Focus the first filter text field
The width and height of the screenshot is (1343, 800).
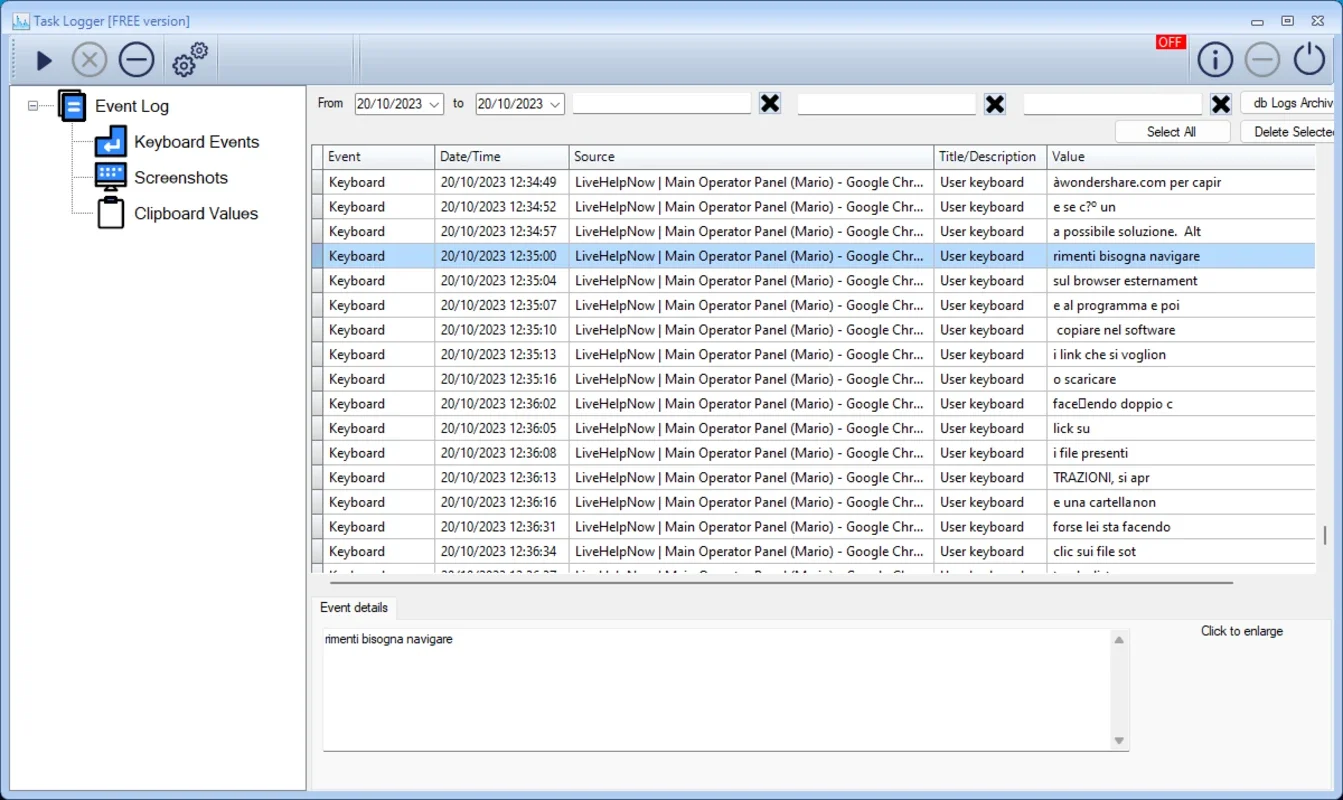[661, 103]
